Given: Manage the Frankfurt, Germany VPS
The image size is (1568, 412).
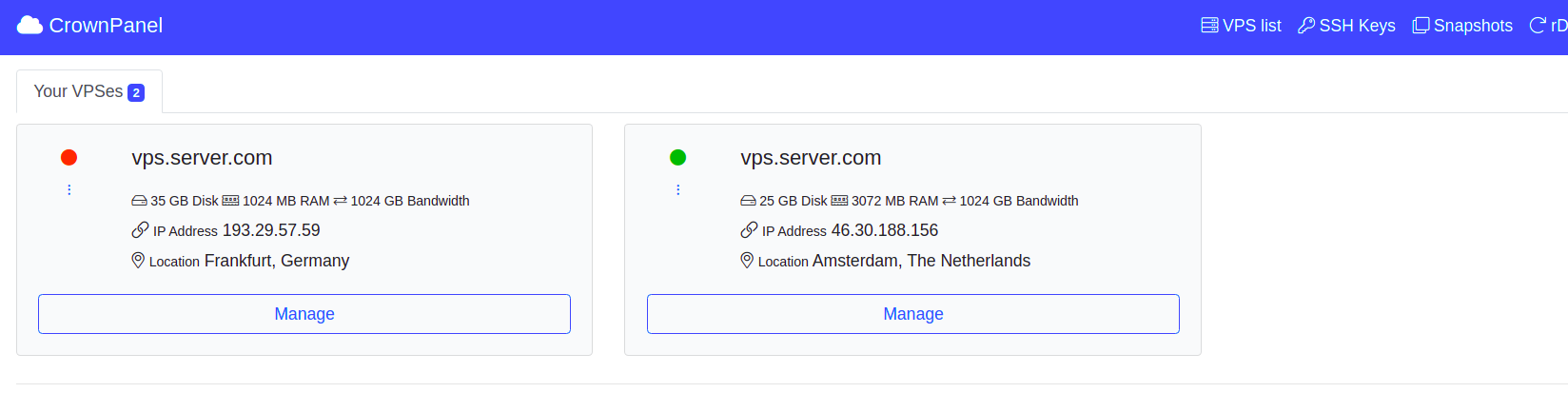Looking at the screenshot, I should click(304, 314).
